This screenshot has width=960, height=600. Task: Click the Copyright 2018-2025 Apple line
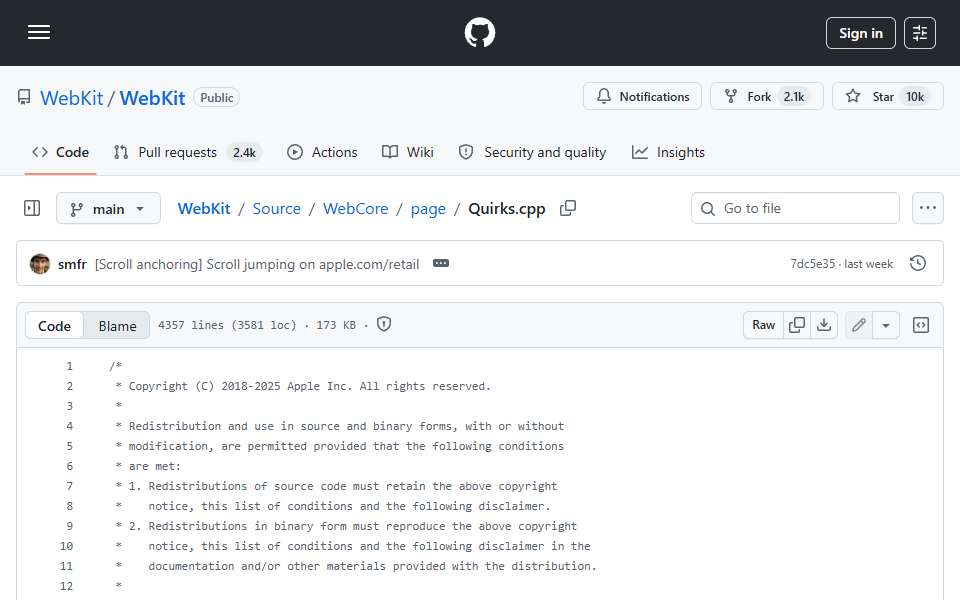(x=303, y=386)
